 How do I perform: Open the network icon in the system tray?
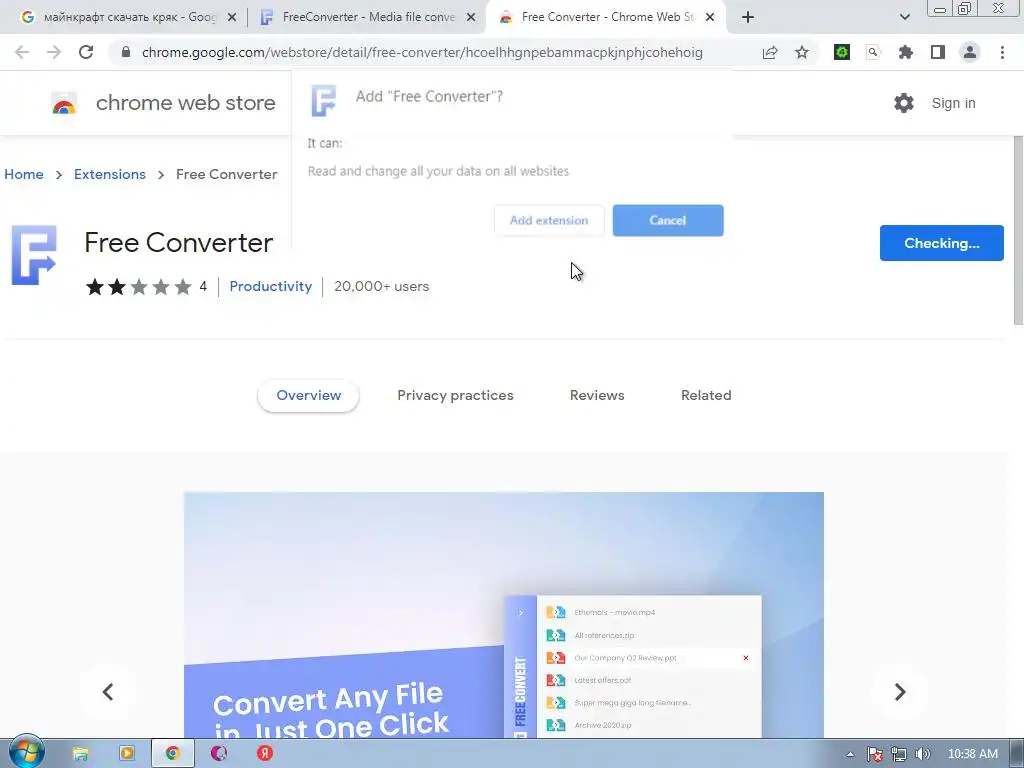[899, 754]
